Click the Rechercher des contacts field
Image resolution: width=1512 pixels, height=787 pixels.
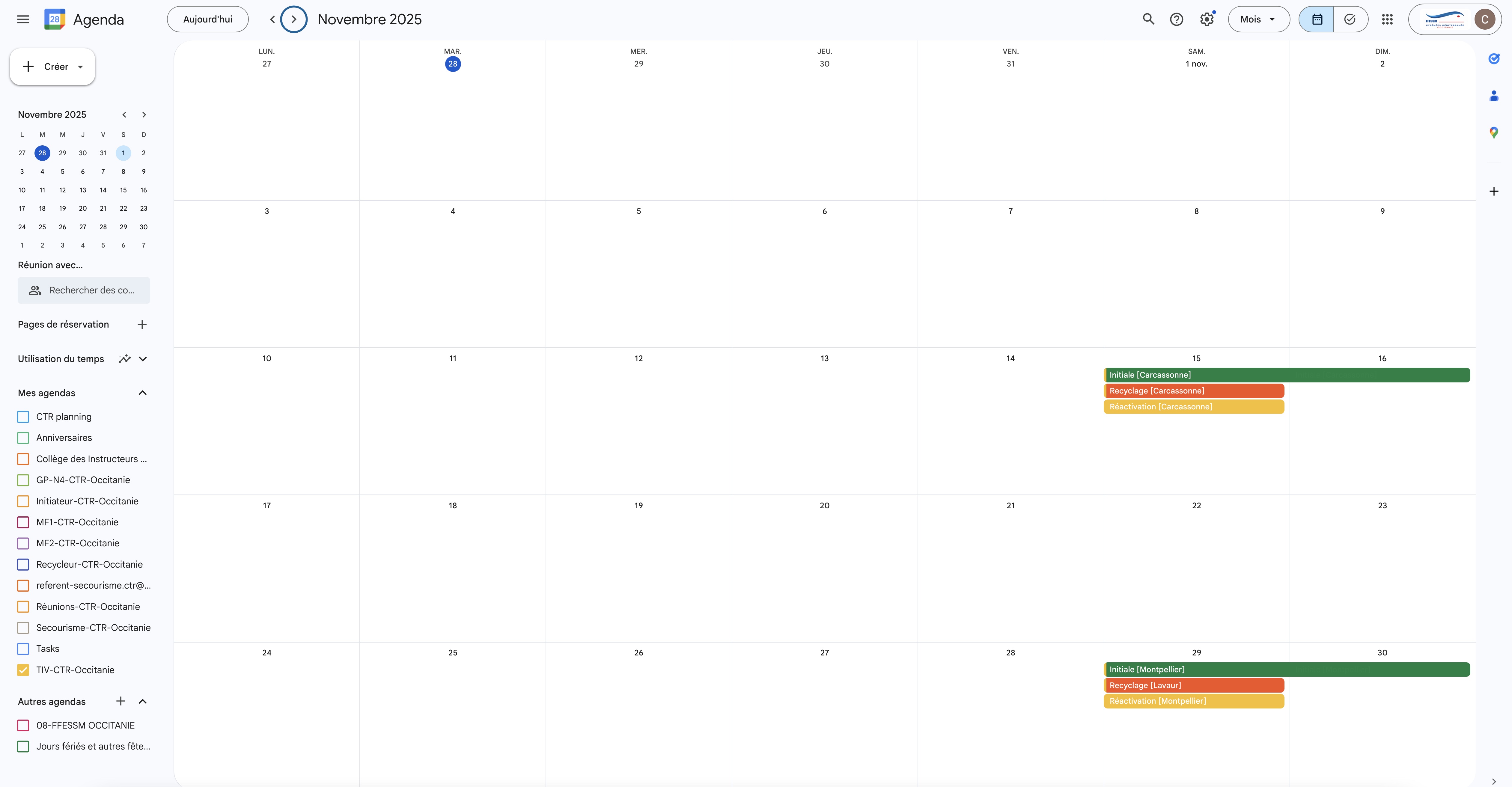click(x=84, y=290)
